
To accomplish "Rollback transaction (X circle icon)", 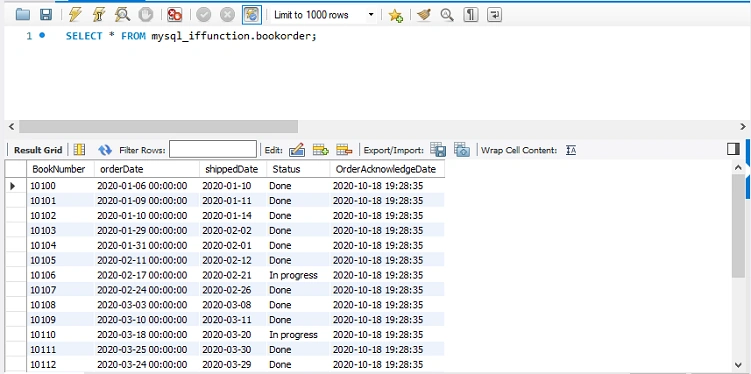I will [x=227, y=15].
